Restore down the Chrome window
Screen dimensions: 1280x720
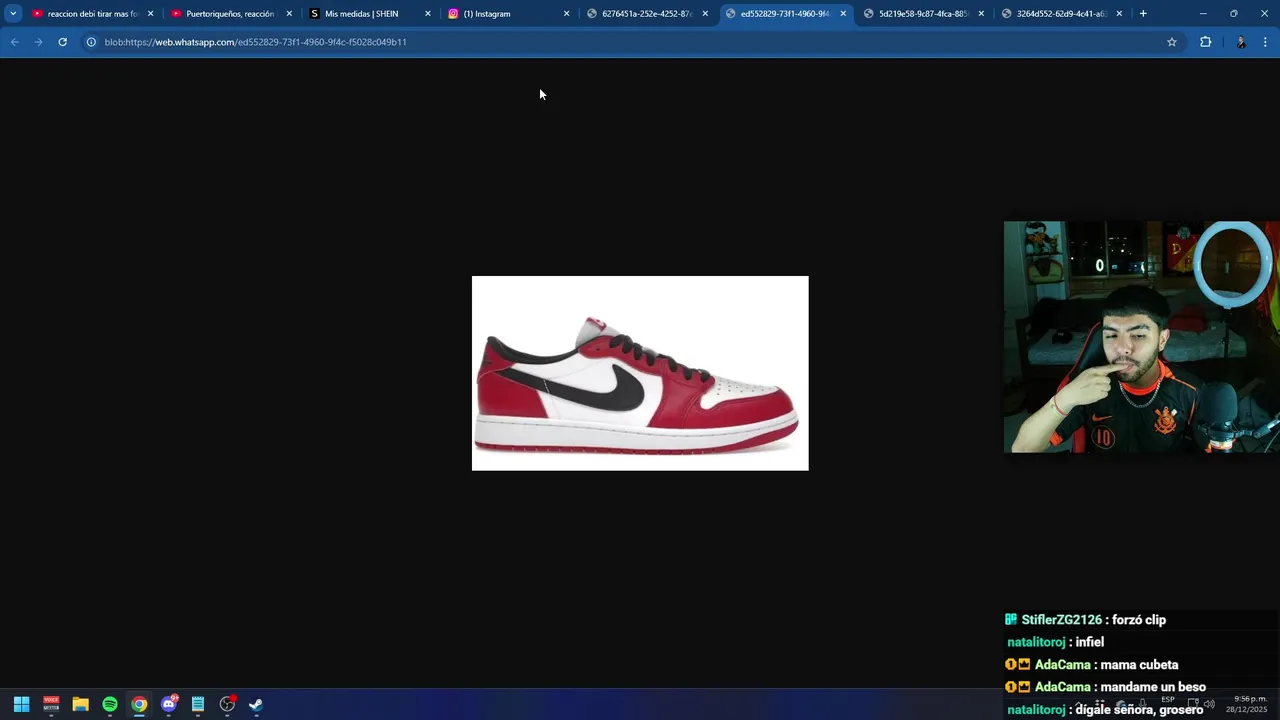[1234, 14]
